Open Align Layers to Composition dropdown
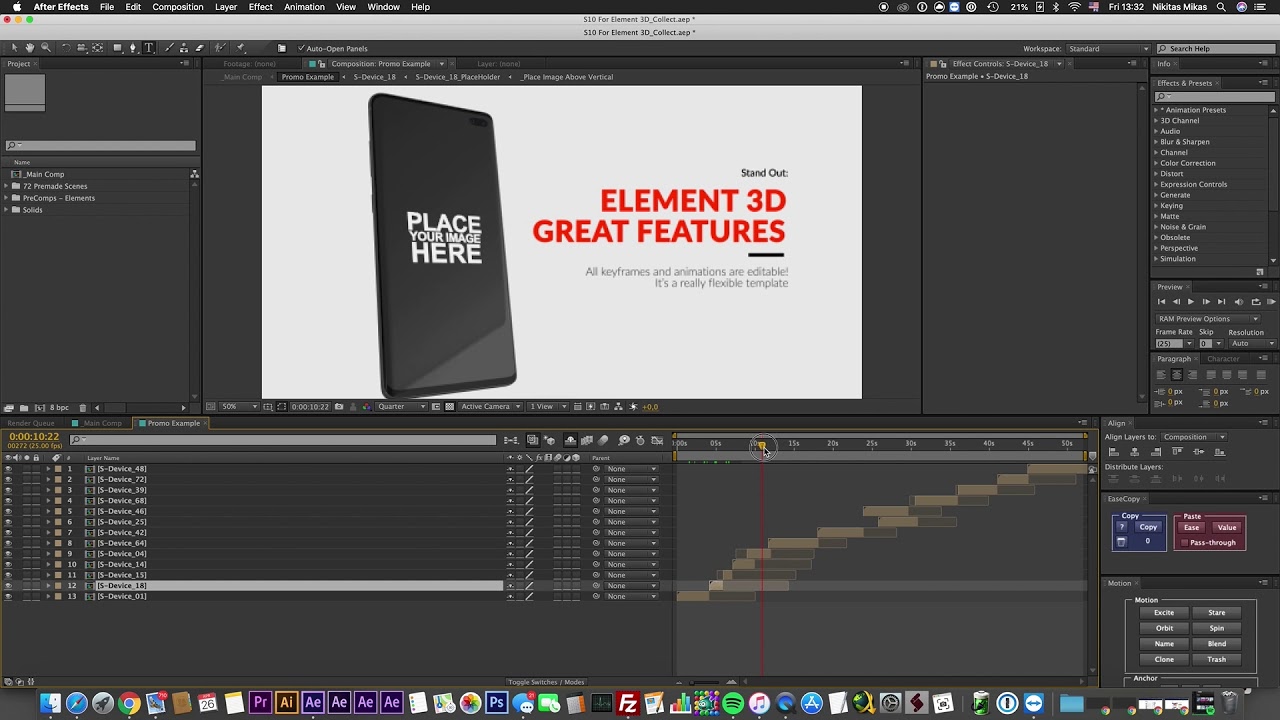The width and height of the screenshot is (1280, 720). click(x=1194, y=437)
